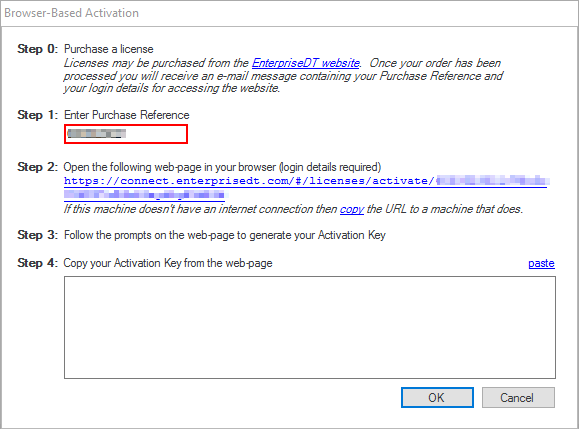Image resolution: width=579 pixels, height=429 pixels.
Task: Click the Enter Purchase Reference label
Action: point(127,115)
